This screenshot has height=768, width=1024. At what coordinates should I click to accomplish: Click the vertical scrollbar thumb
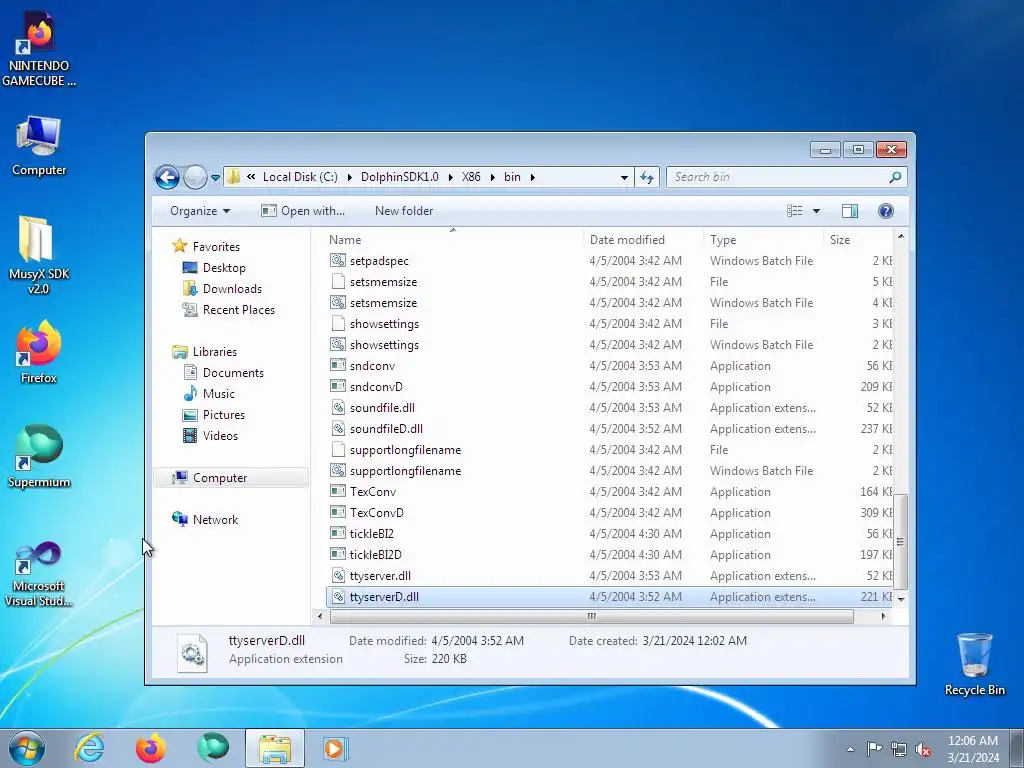(x=901, y=542)
